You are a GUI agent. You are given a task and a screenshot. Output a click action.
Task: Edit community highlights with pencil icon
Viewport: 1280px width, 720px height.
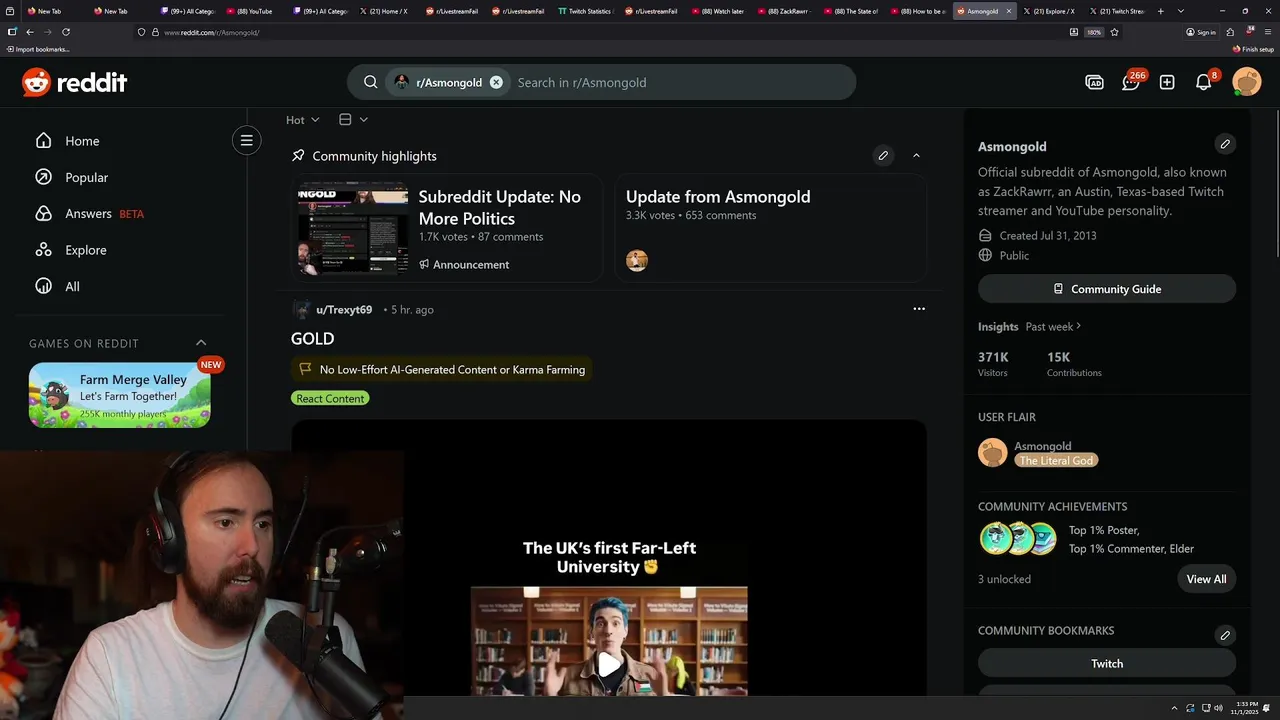pyautogui.click(x=883, y=155)
